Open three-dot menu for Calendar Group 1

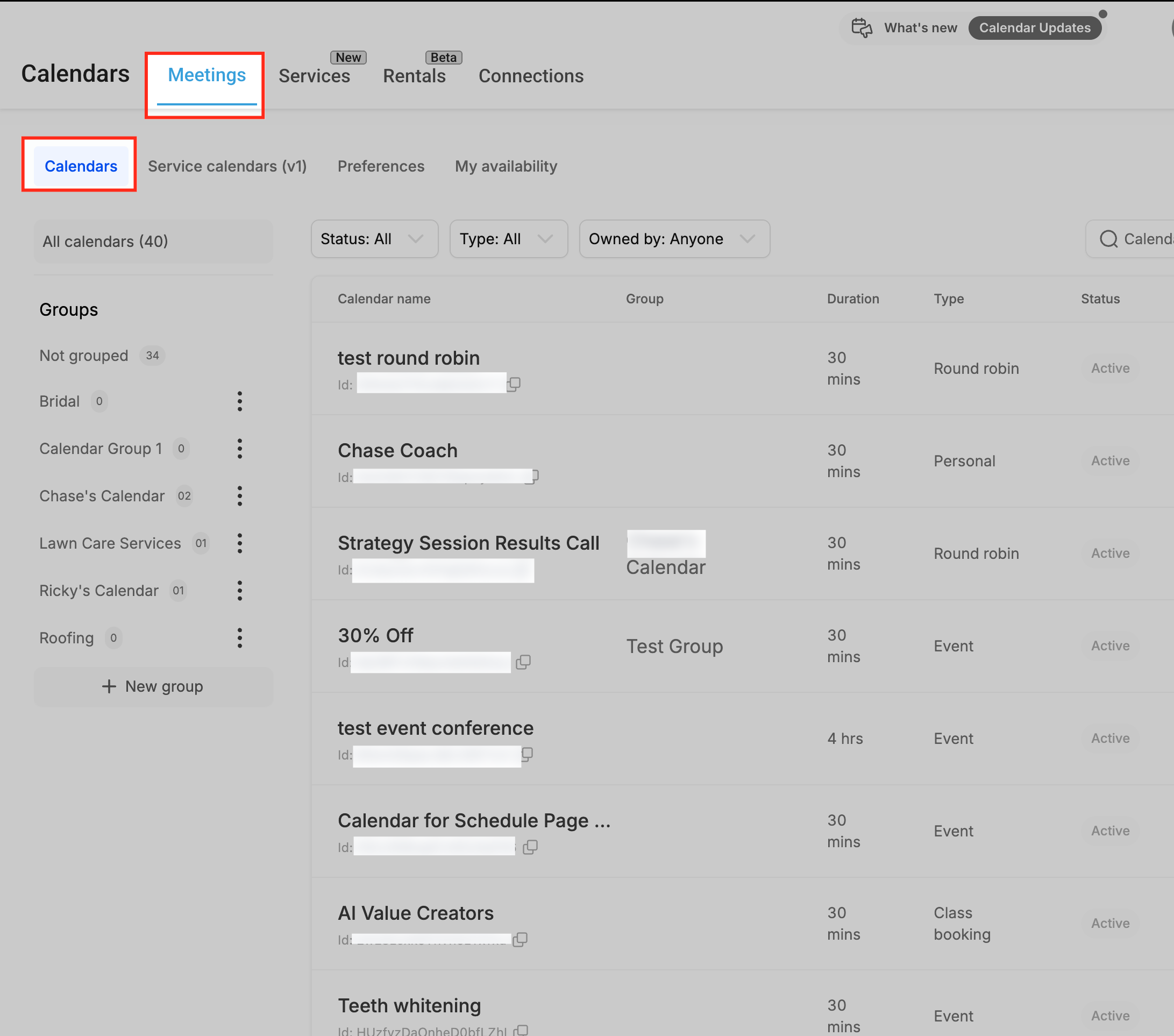pos(239,448)
